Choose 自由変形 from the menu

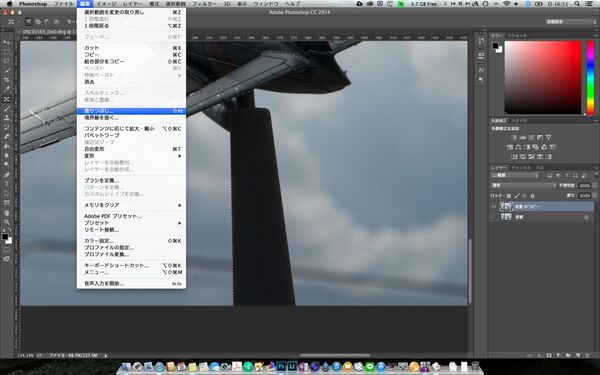click(x=132, y=149)
